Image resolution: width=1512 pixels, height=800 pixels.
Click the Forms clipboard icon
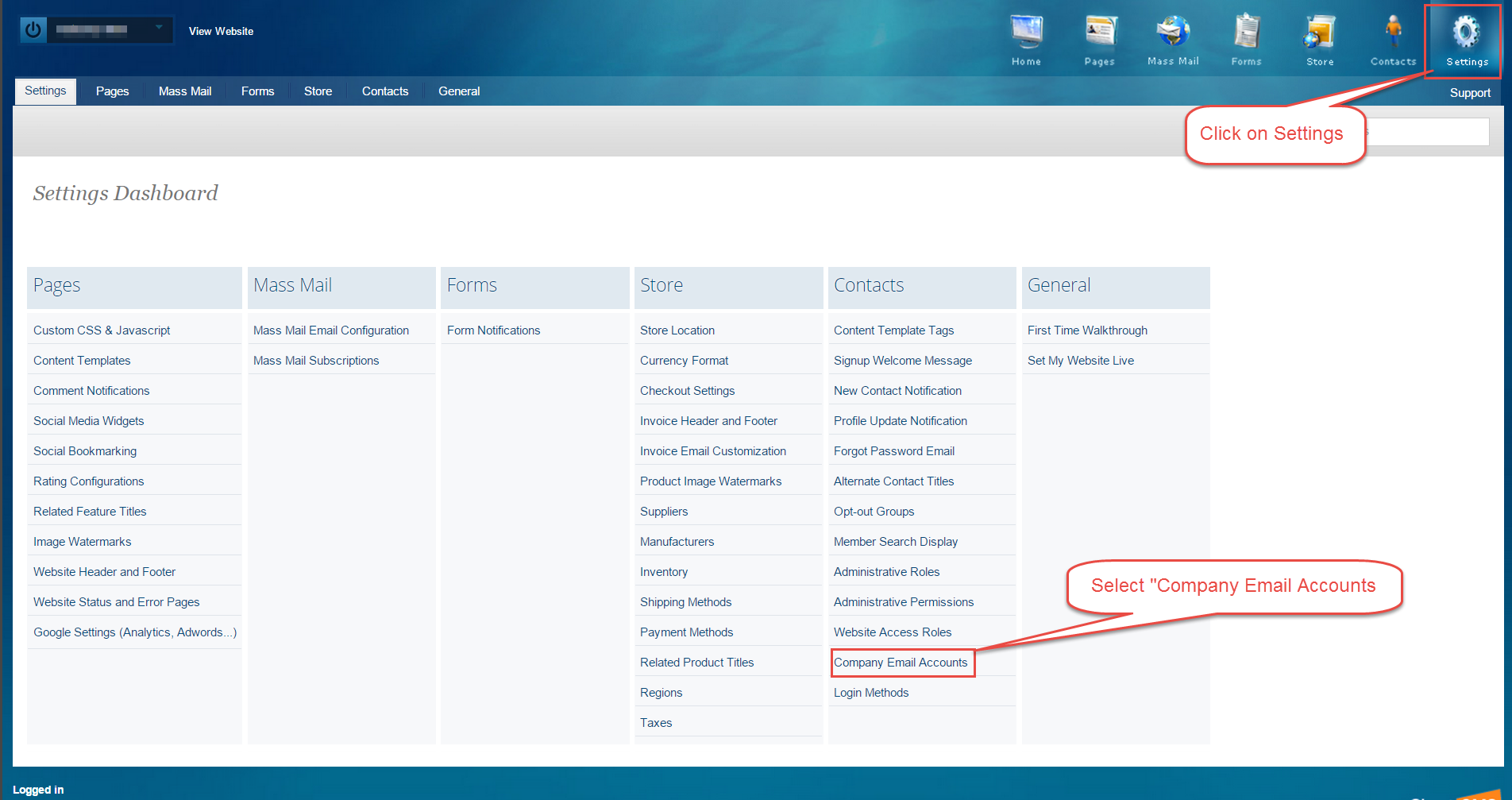pyautogui.click(x=1247, y=32)
